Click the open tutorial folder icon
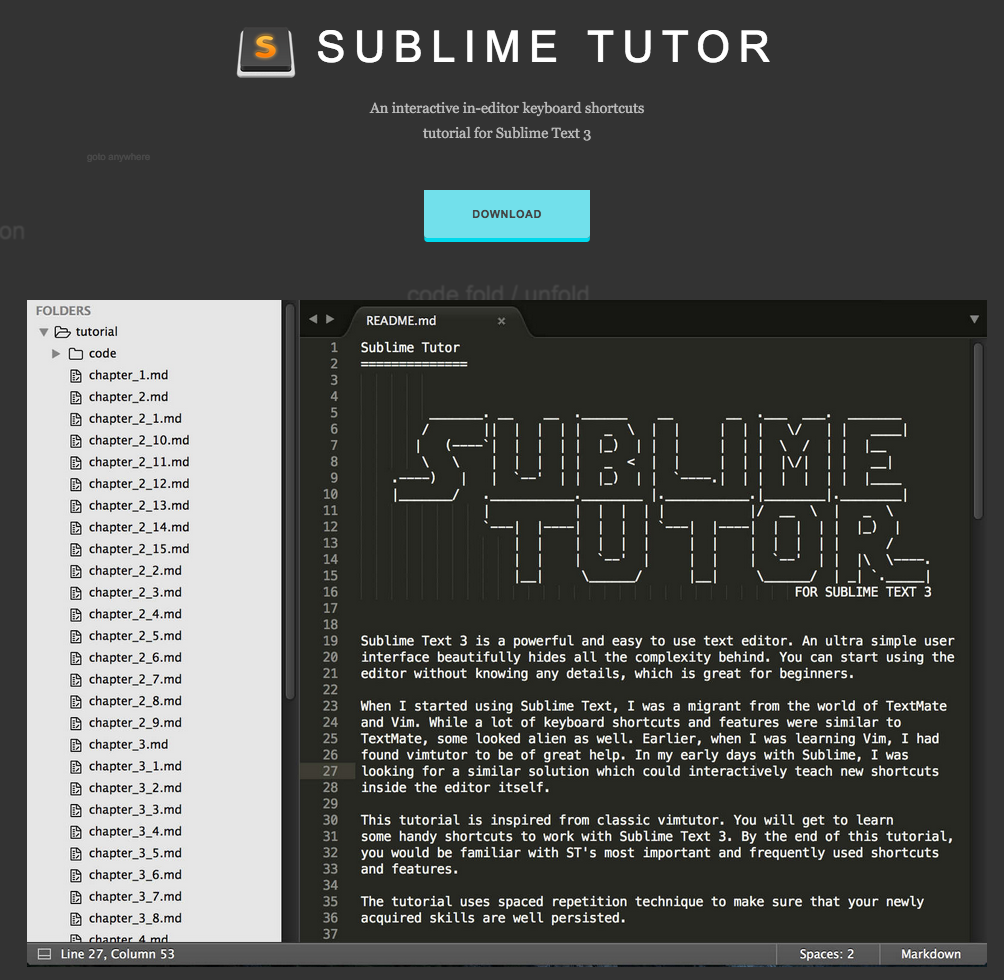 pyautogui.click(x=62, y=332)
